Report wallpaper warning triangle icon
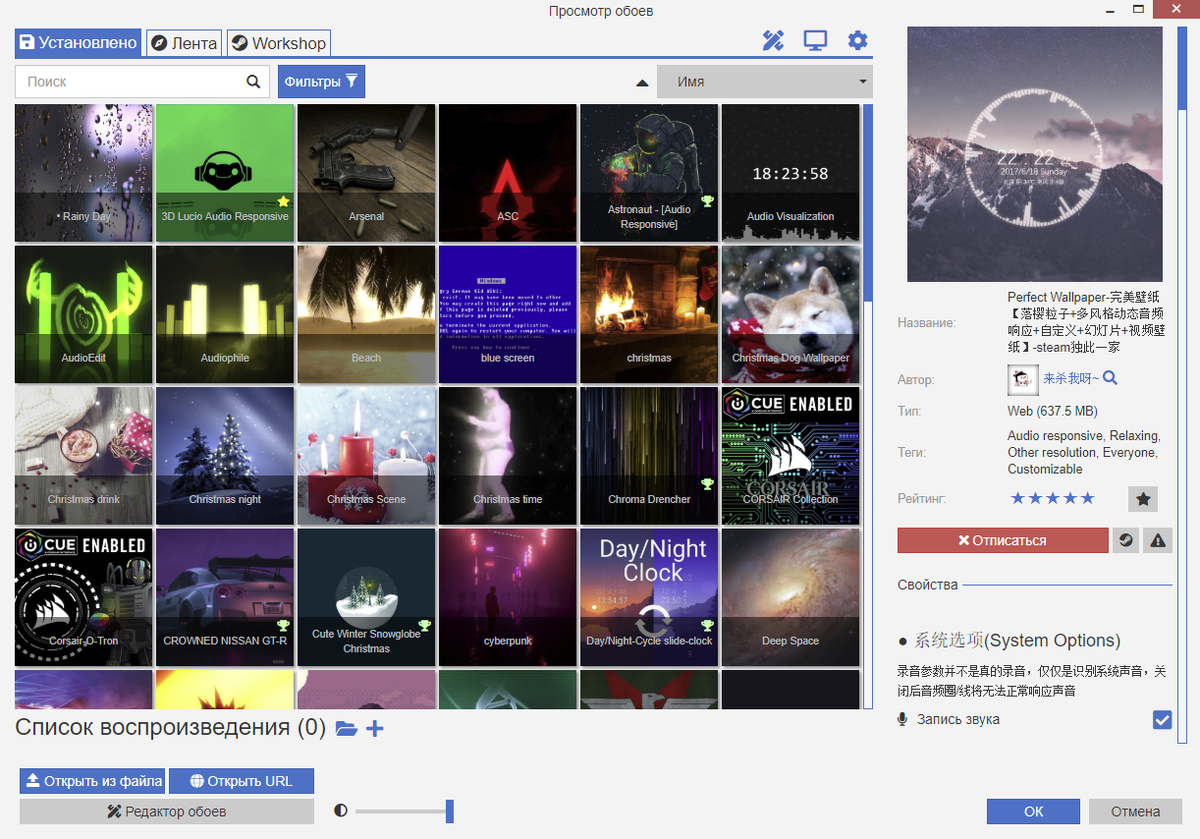Screen dimensions: 1200x839 tap(1158, 540)
